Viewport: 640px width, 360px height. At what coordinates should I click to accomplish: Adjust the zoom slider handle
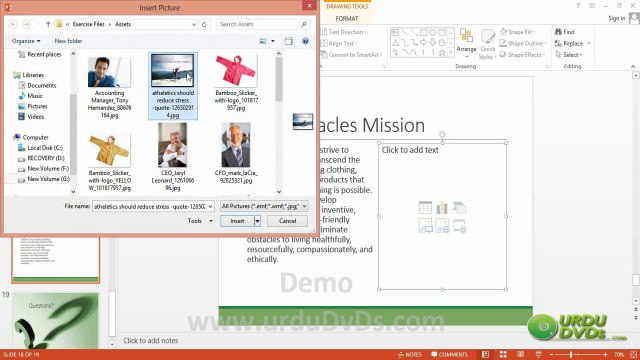pyautogui.click(x=571, y=354)
